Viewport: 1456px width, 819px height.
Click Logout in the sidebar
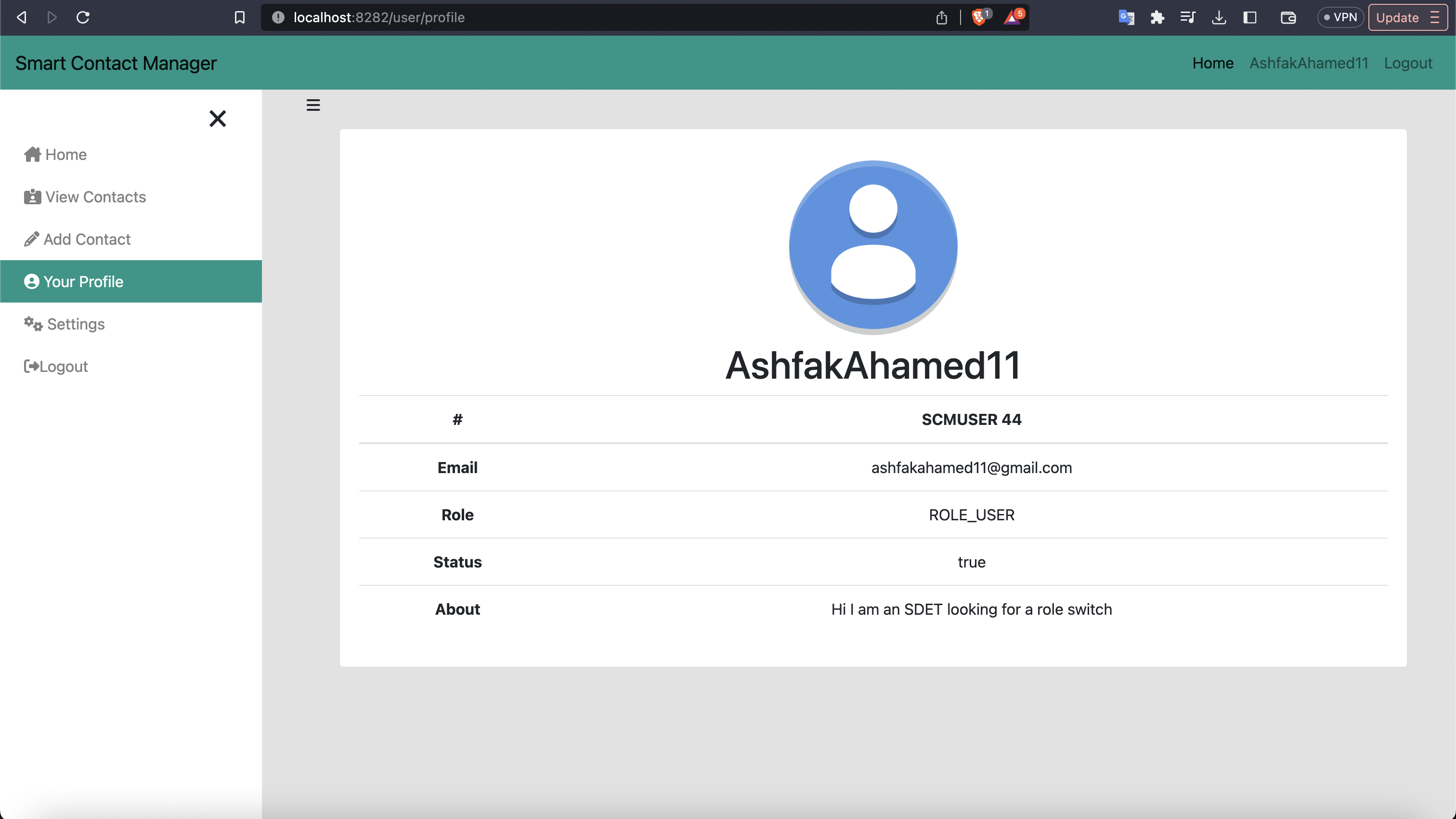coord(62,366)
